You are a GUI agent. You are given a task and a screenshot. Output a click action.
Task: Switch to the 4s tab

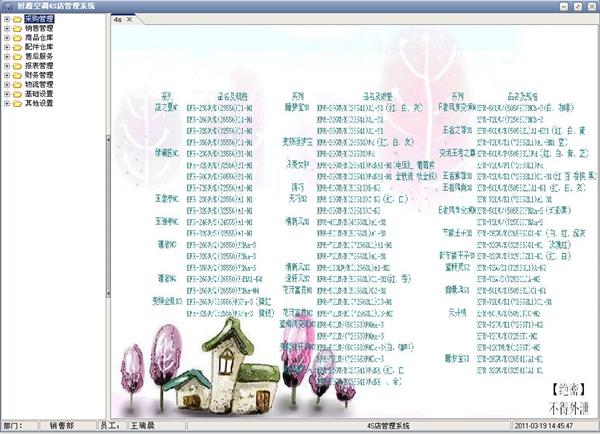click(118, 19)
